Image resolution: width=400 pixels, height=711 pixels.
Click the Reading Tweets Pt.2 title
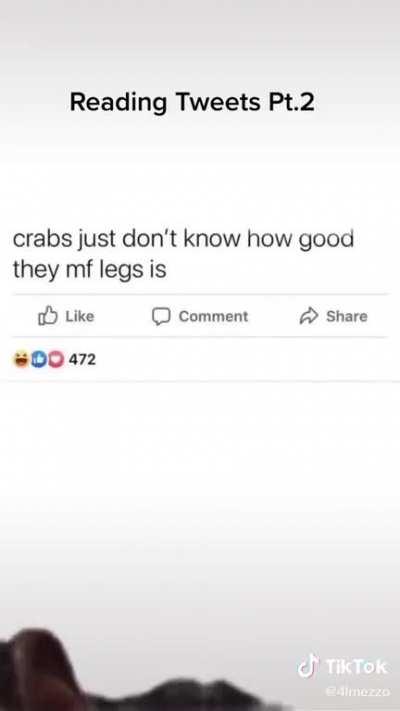pyautogui.click(x=192, y=102)
